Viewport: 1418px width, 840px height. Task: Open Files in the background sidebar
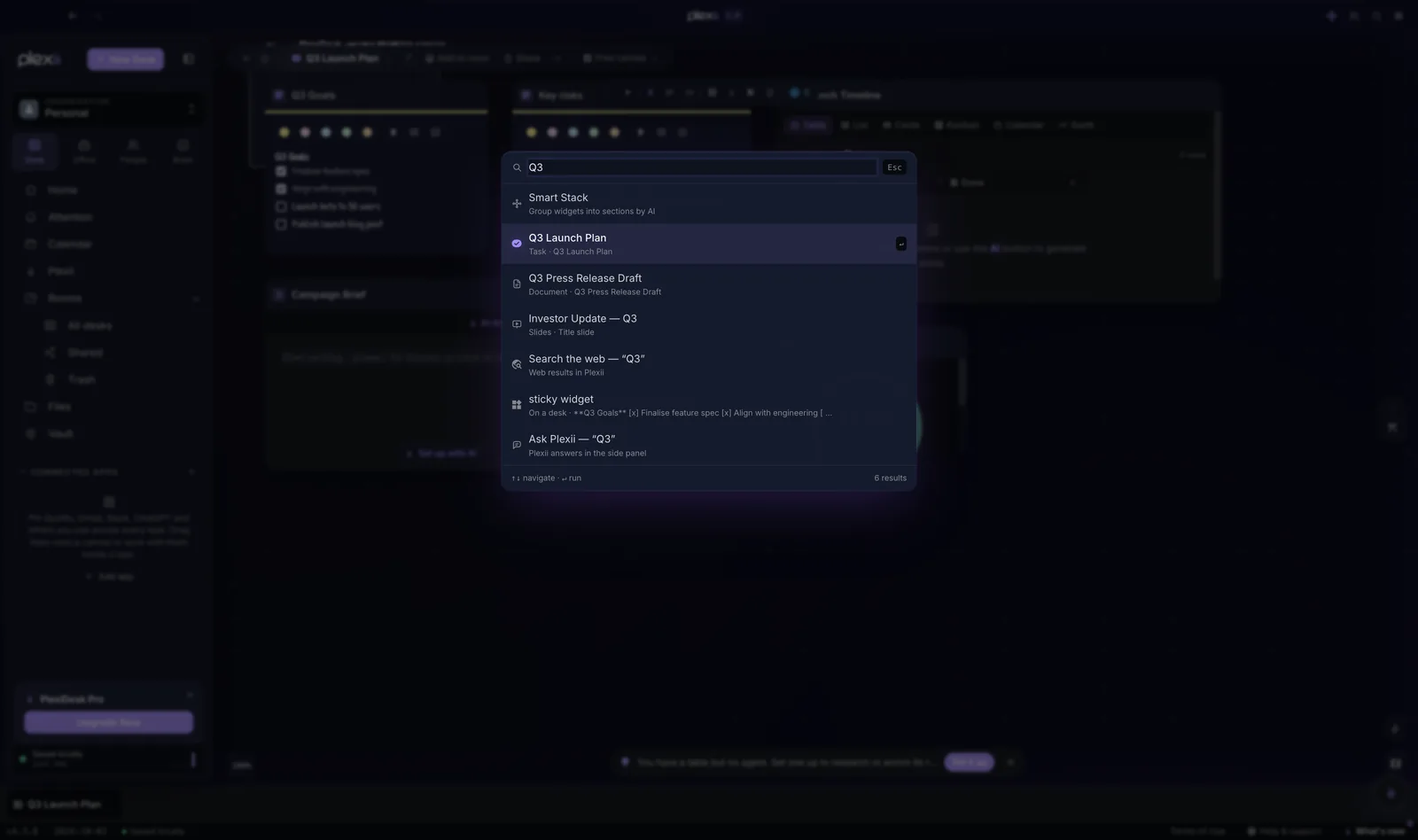59,407
